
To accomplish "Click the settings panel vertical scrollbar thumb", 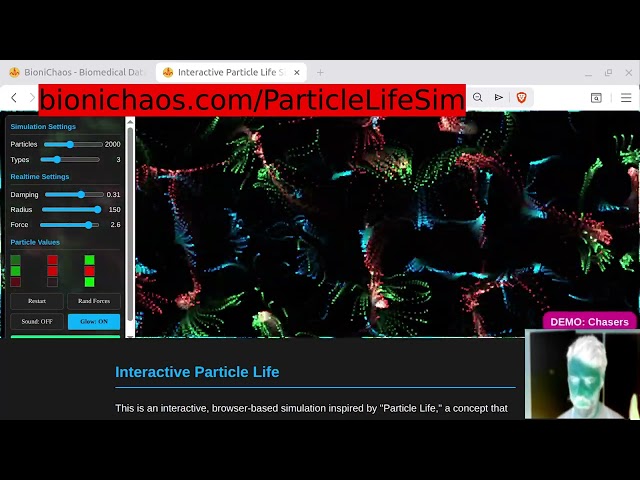I will pos(130,224).
